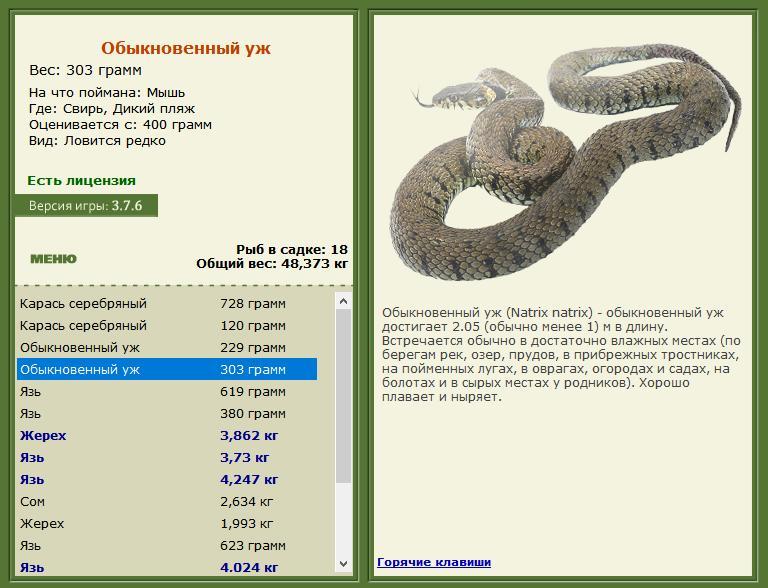Select Жерех 3,862 кг row
768x588 pixels.
point(167,435)
